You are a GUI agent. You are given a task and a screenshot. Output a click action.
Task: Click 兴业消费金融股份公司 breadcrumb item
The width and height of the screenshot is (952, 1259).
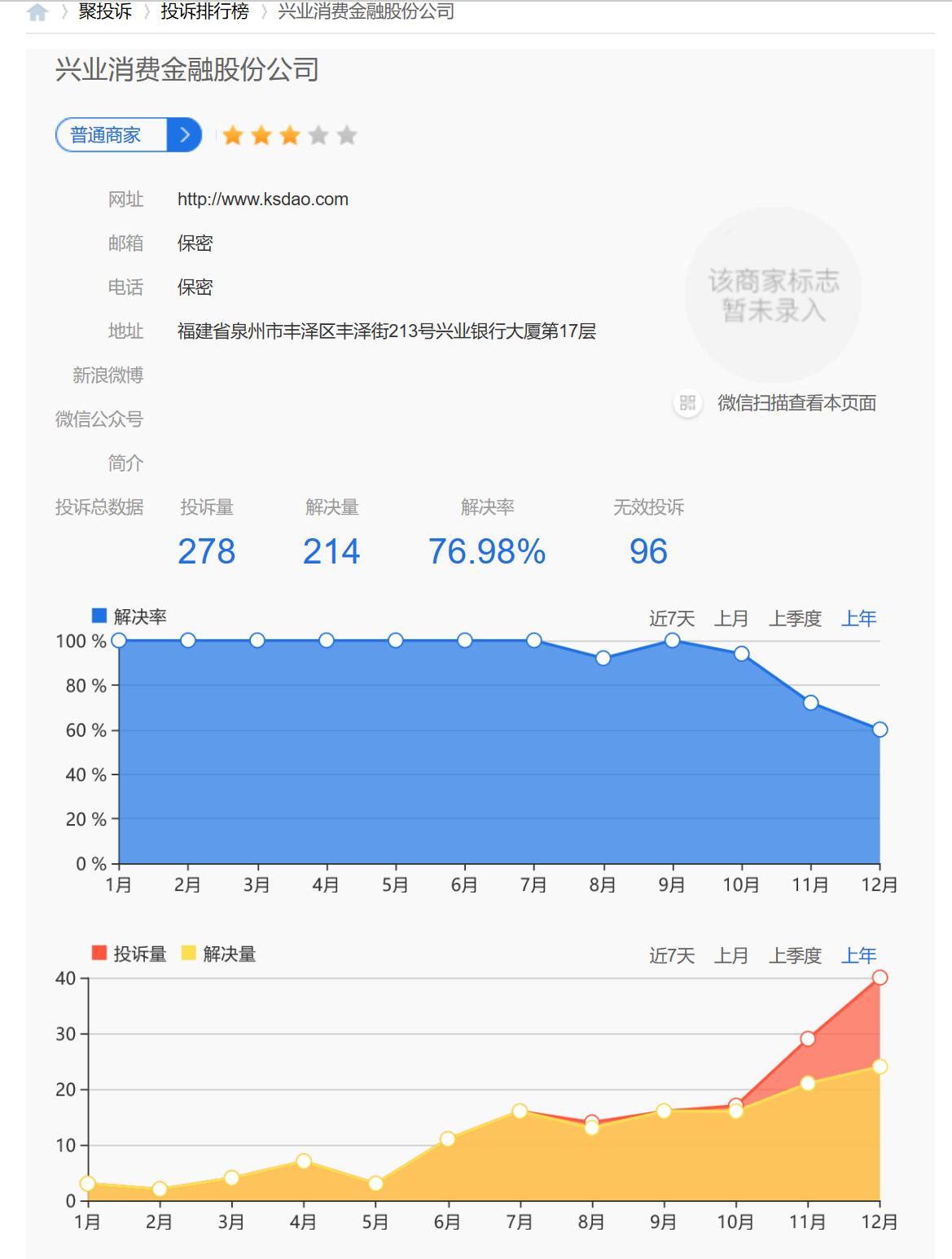tap(366, 11)
